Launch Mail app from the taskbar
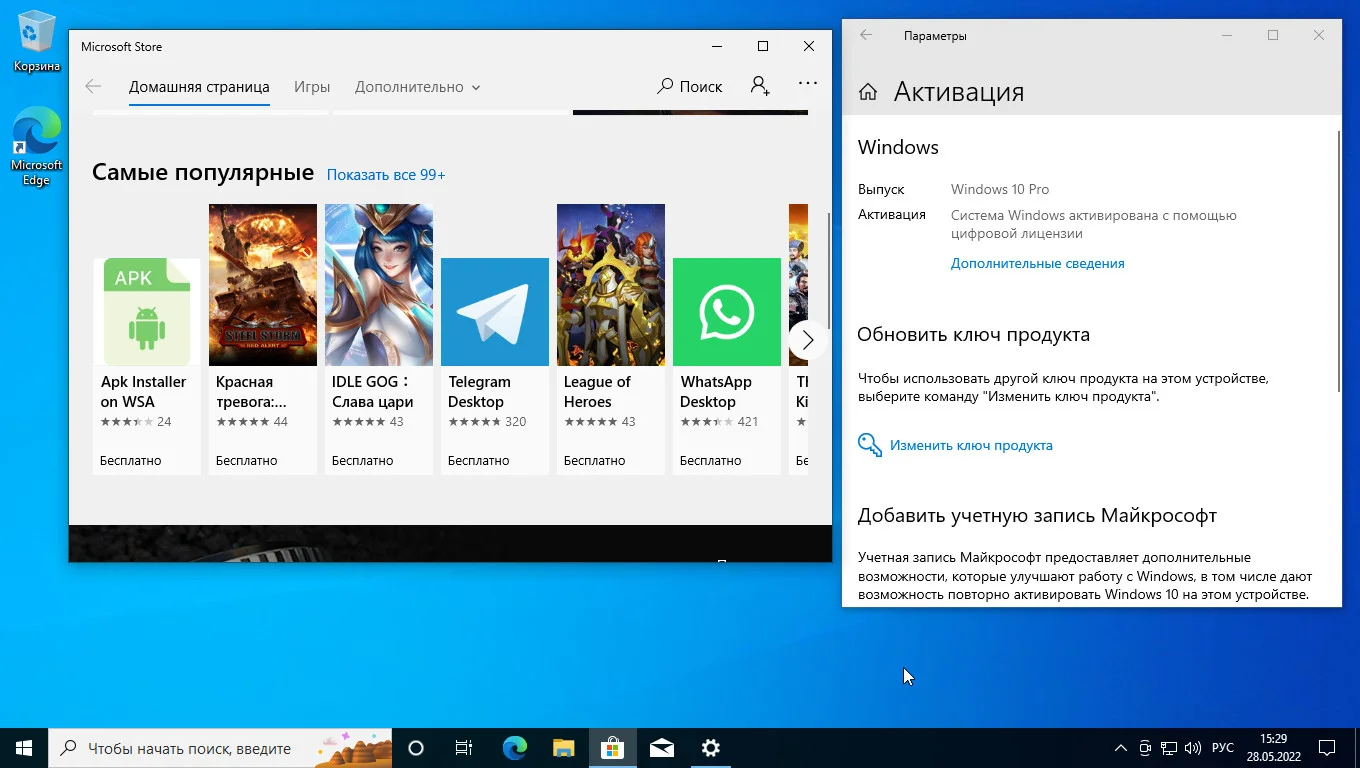 coord(661,748)
